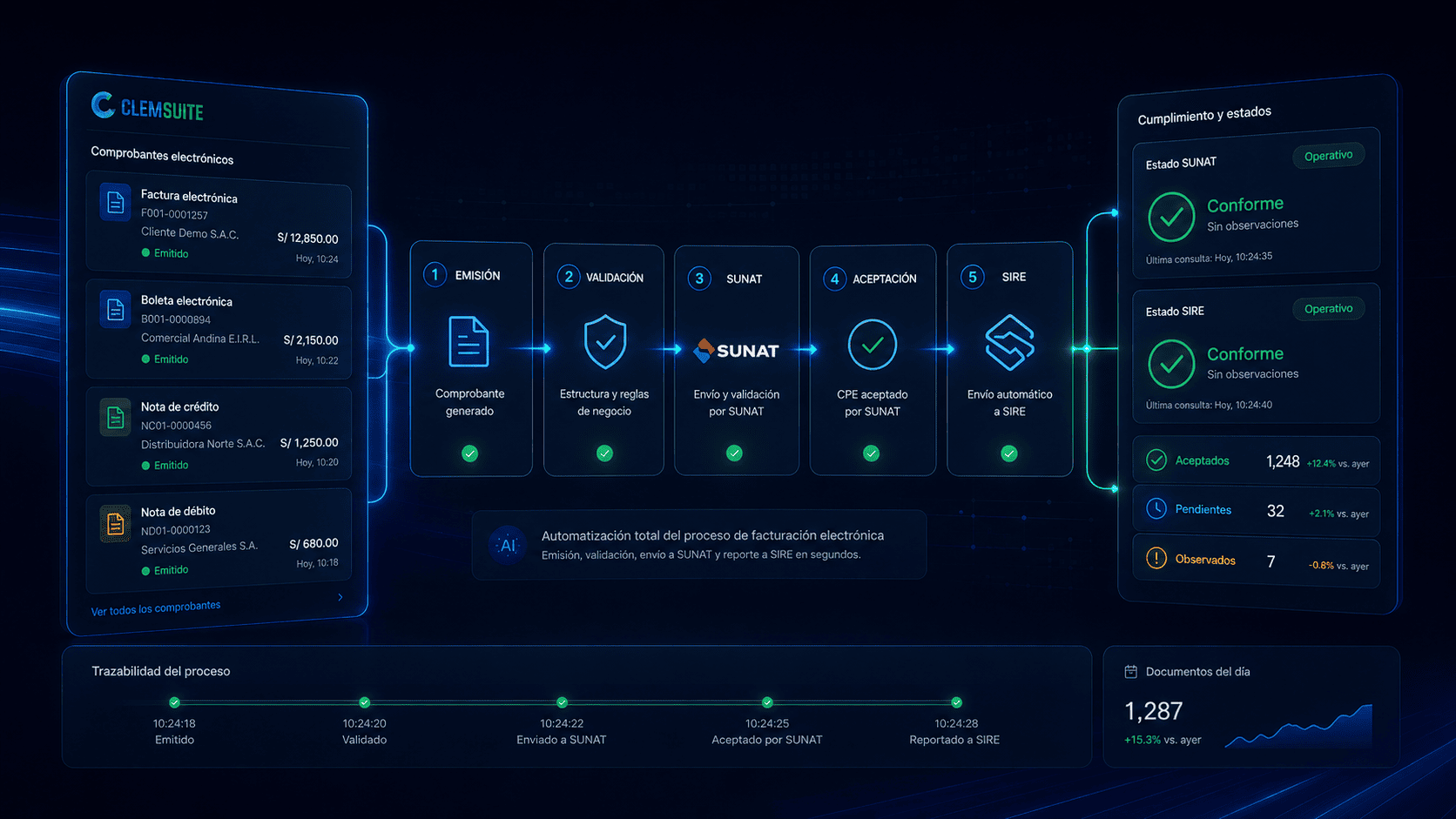Open the Nota de débito document icon
1456x819 pixels.
(x=115, y=524)
